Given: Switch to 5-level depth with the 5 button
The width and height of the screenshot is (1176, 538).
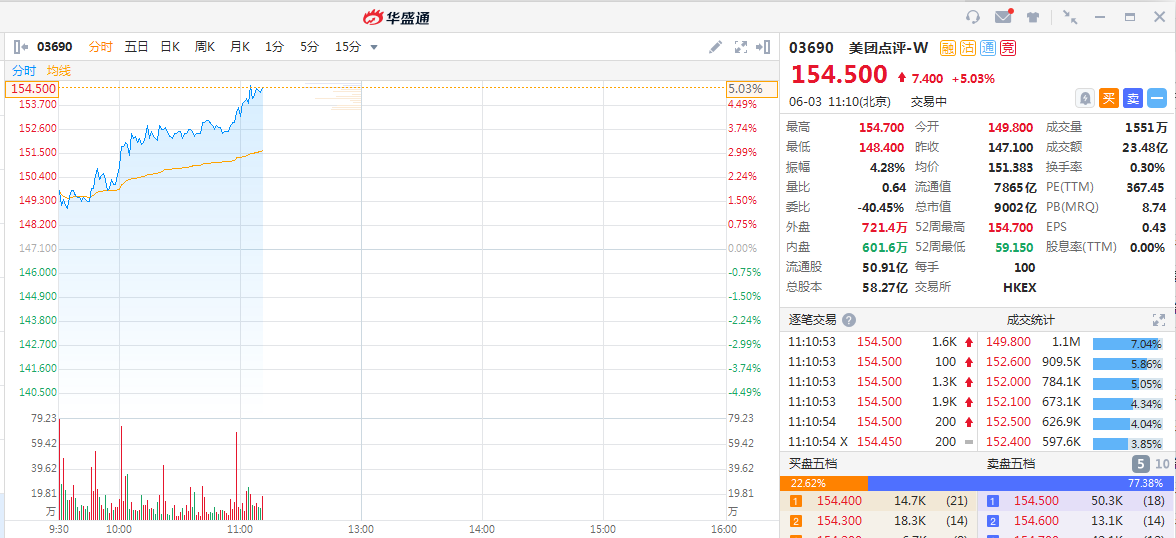Looking at the screenshot, I should coord(1140,464).
